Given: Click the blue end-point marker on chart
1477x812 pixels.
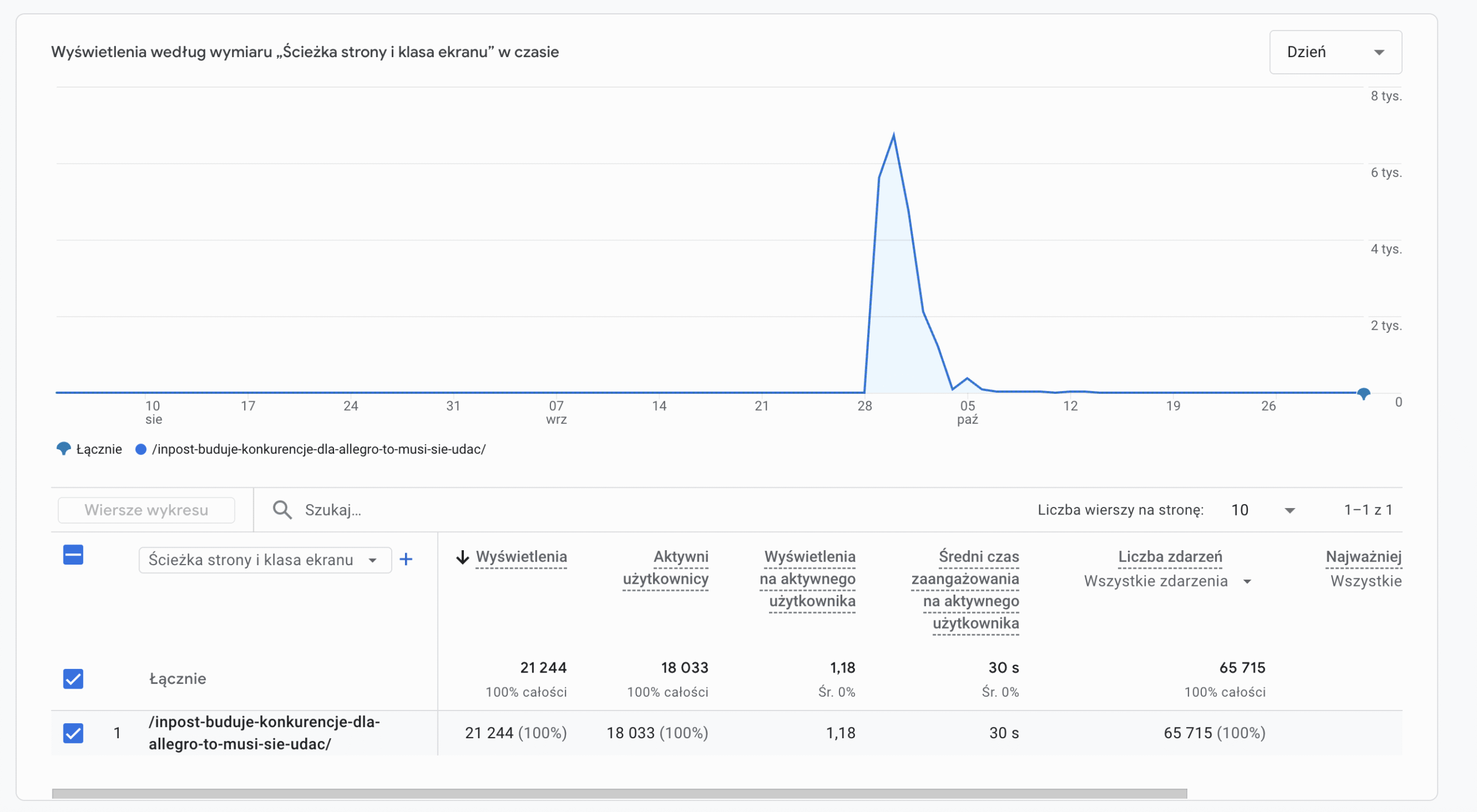Looking at the screenshot, I should [1363, 394].
